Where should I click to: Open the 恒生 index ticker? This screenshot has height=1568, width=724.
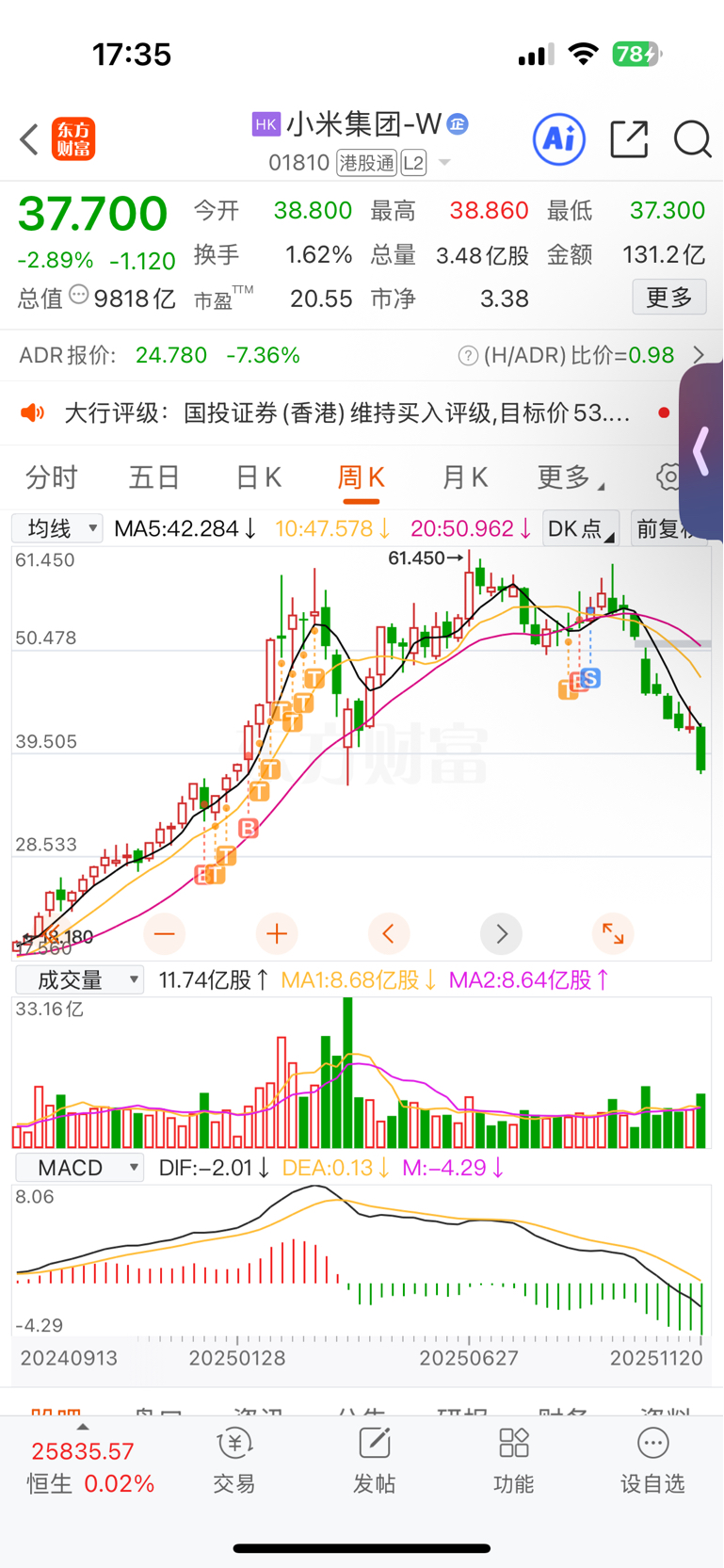[90, 1468]
